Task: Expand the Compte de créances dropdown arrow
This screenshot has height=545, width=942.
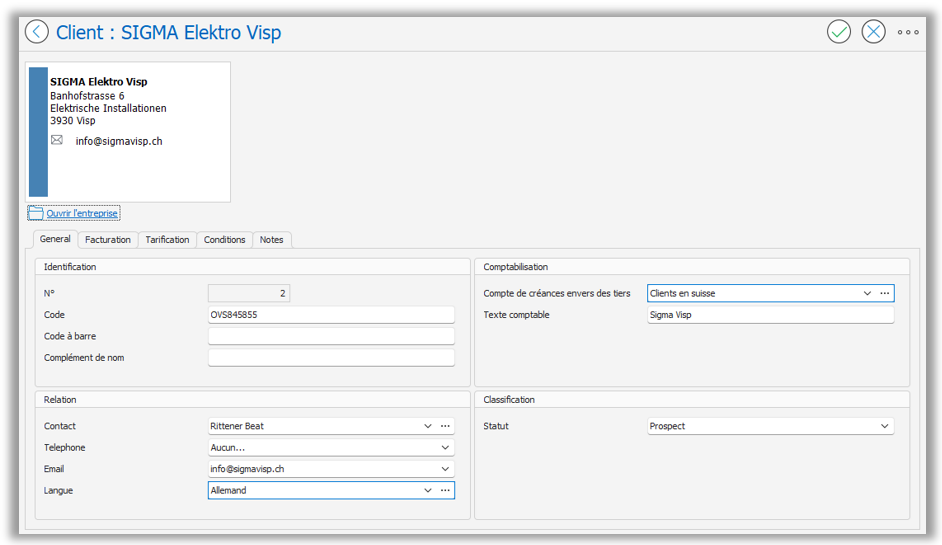Action: pos(867,293)
